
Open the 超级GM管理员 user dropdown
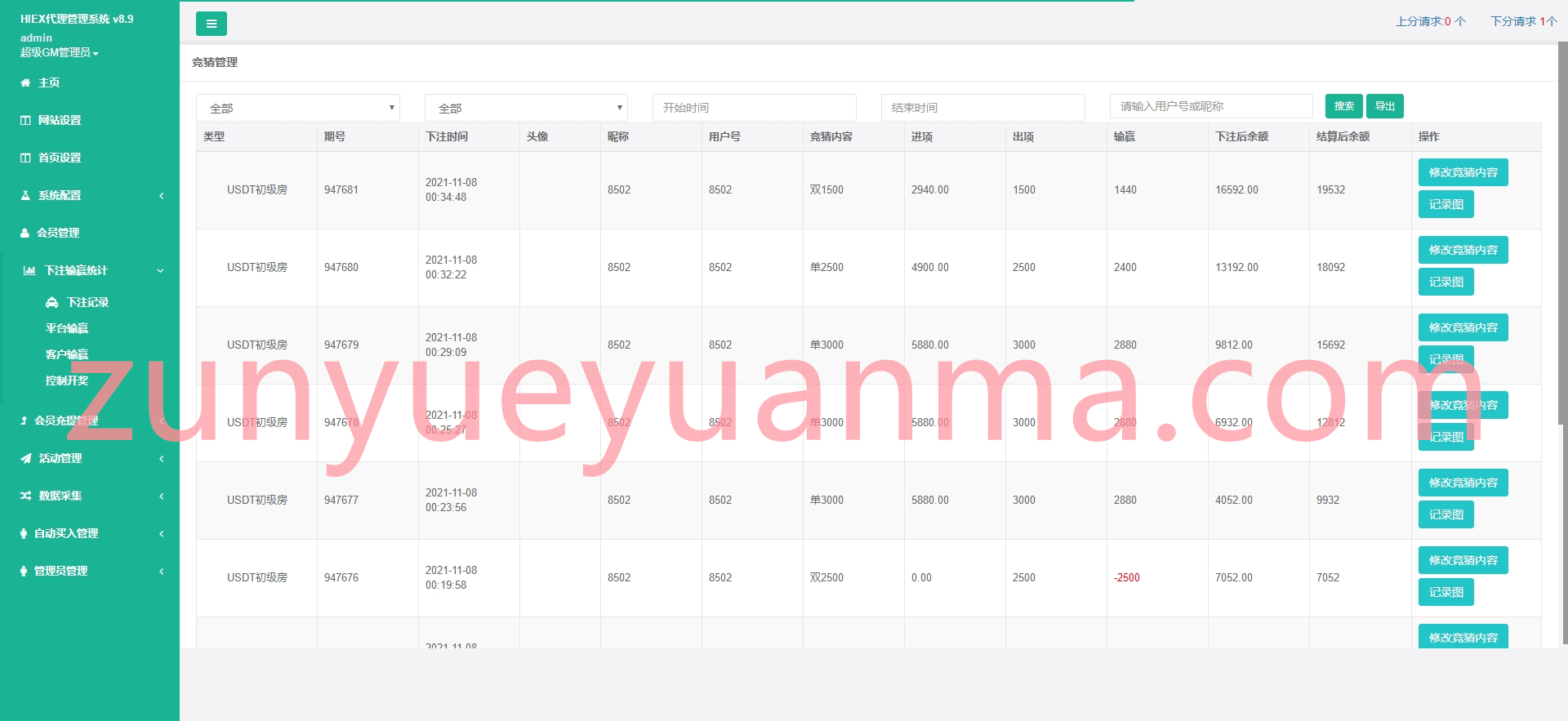coord(60,52)
